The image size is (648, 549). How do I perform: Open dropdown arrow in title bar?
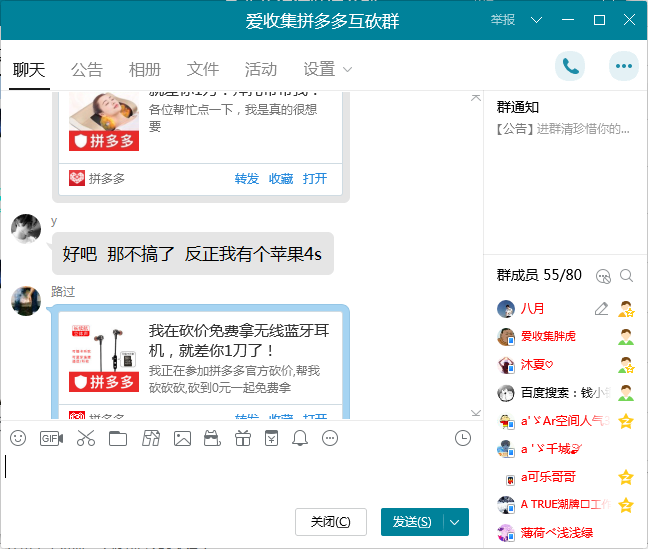pyautogui.click(x=536, y=20)
